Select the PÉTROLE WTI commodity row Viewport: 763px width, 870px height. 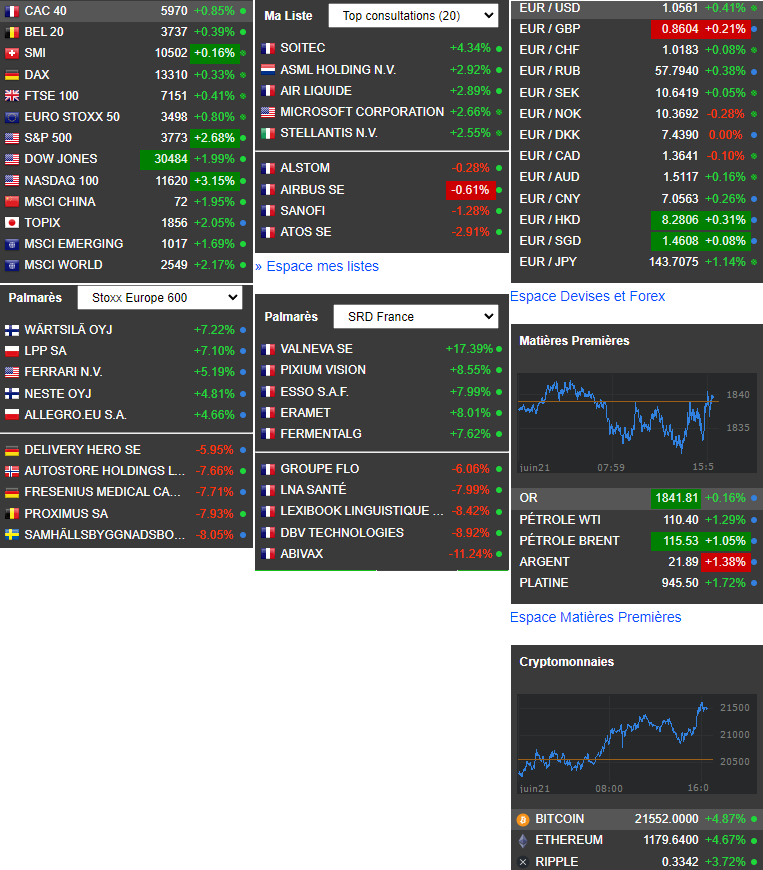pos(636,520)
